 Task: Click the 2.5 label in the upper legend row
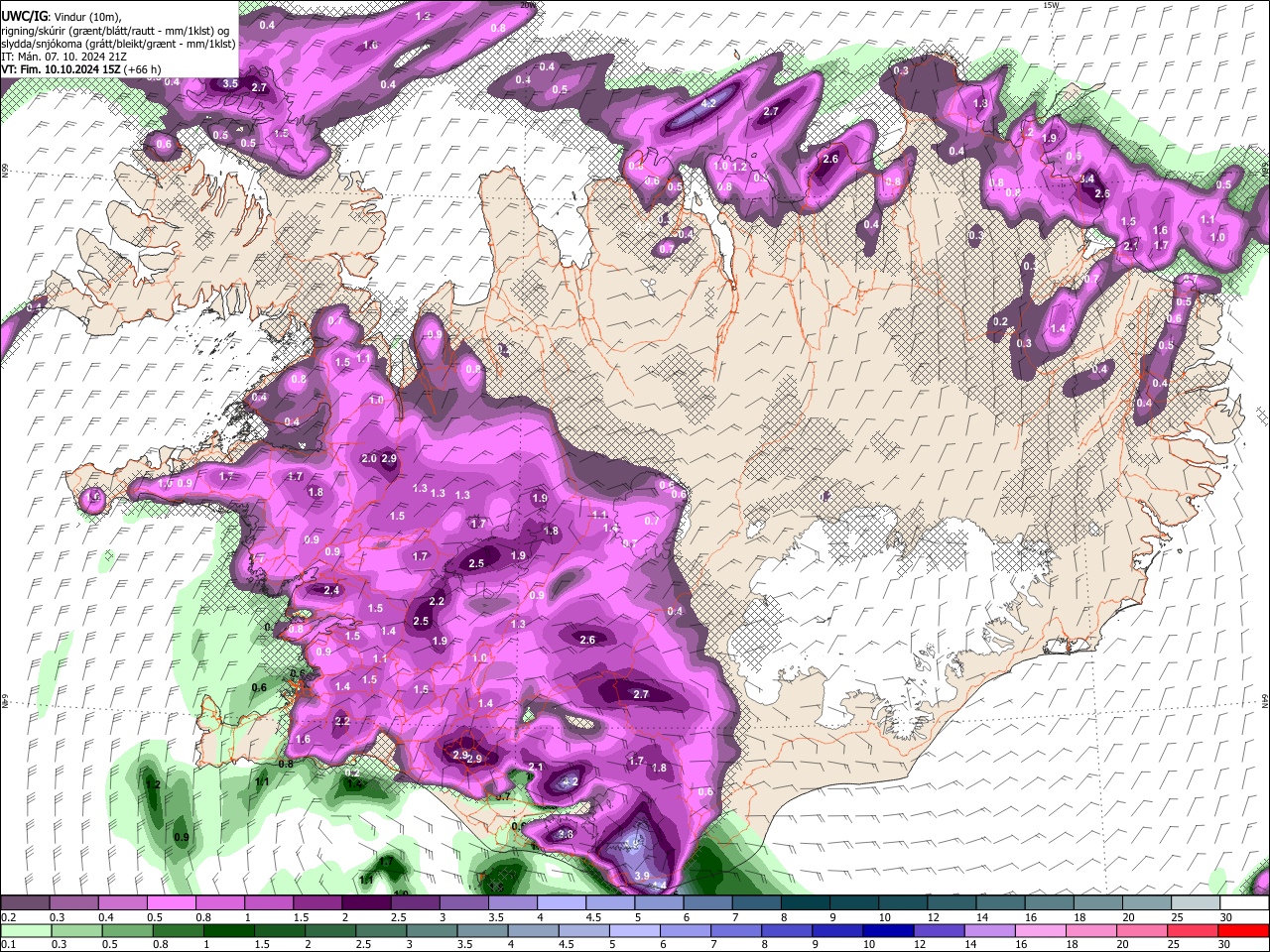pyautogui.click(x=398, y=917)
